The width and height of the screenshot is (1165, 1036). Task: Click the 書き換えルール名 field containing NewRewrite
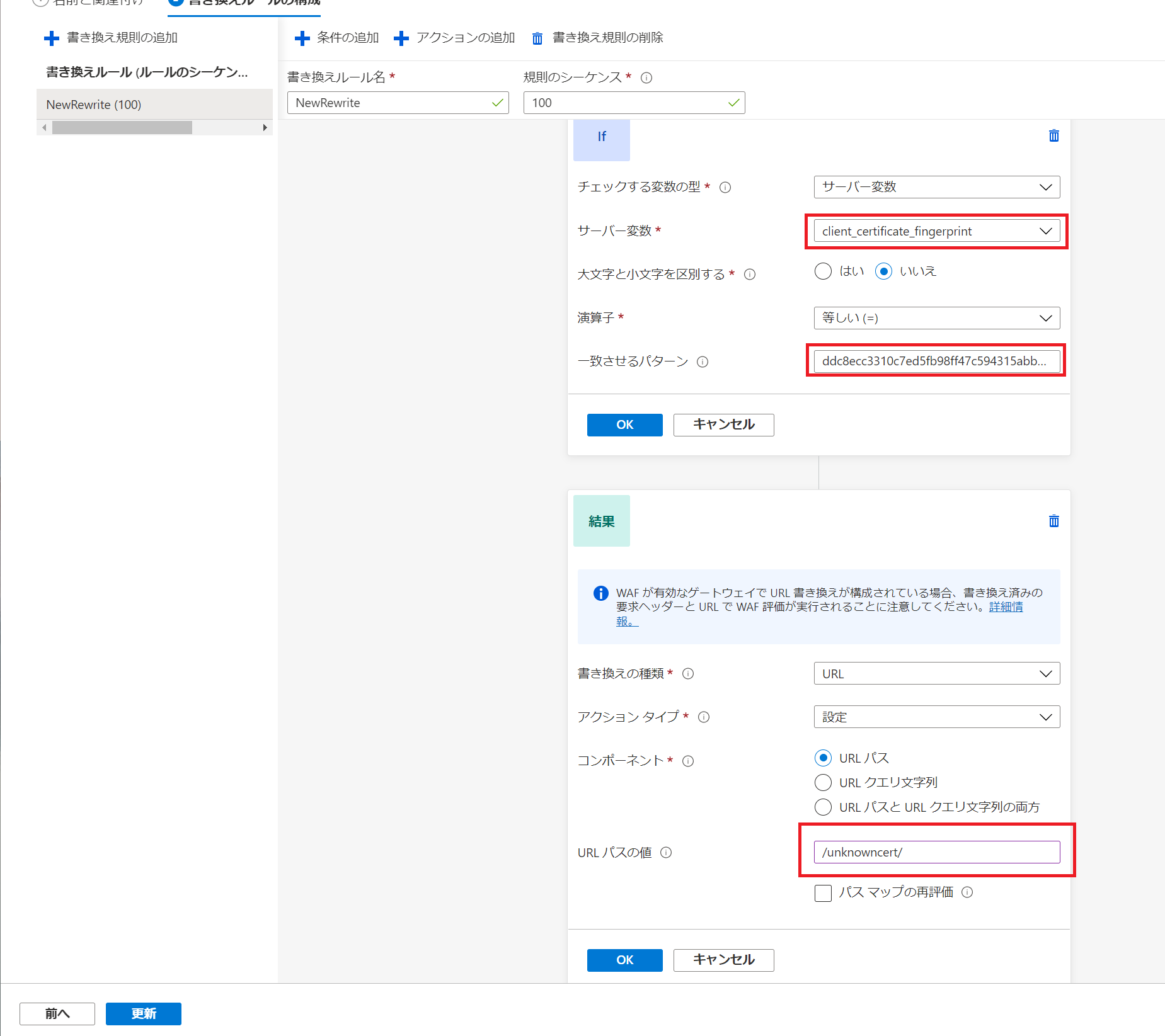click(x=398, y=103)
